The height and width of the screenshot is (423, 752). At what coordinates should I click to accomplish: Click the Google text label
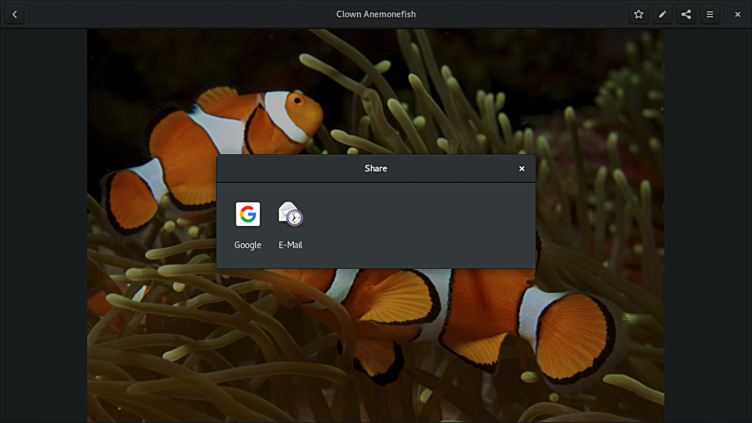click(247, 245)
